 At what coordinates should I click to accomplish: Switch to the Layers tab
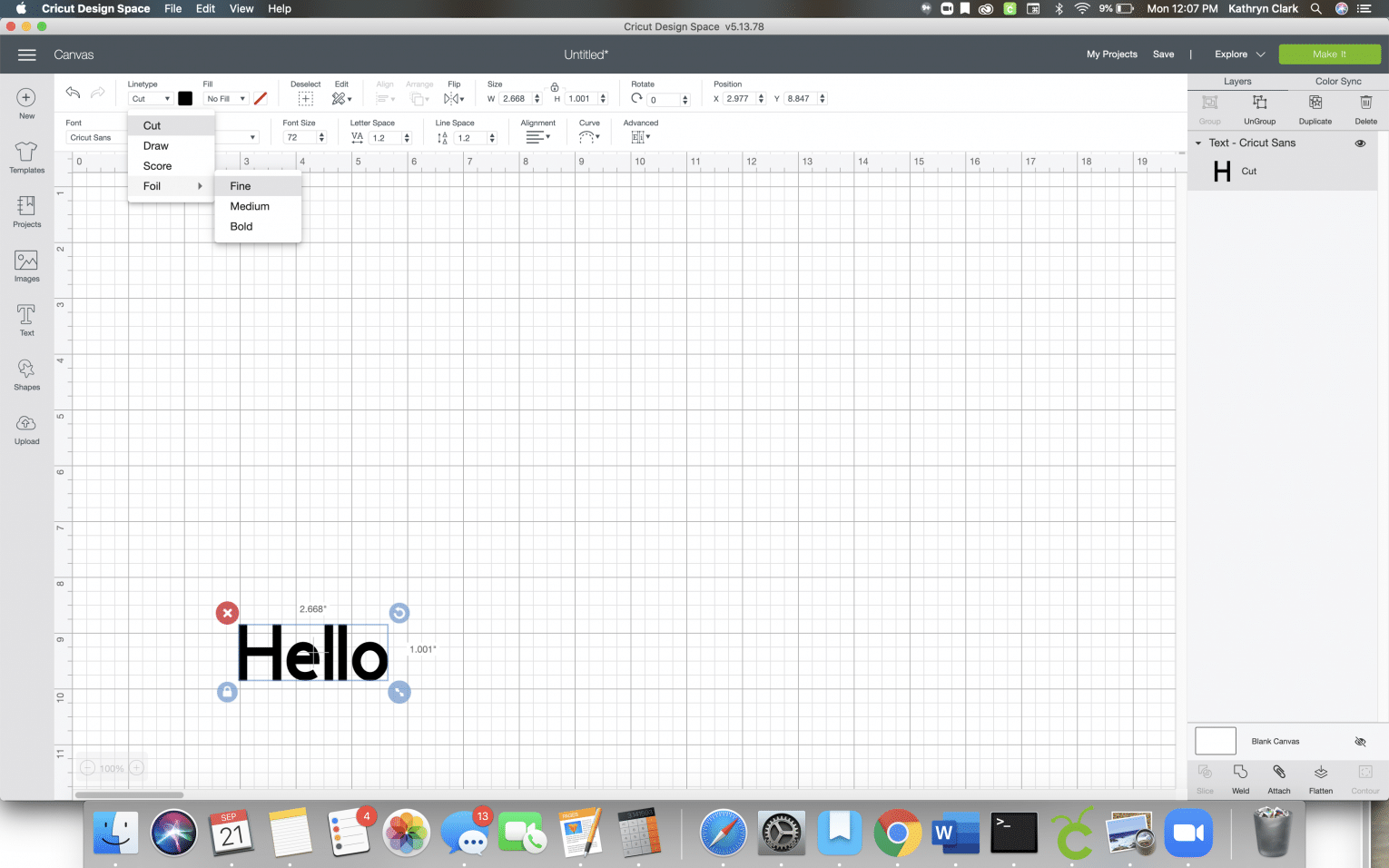click(1237, 81)
